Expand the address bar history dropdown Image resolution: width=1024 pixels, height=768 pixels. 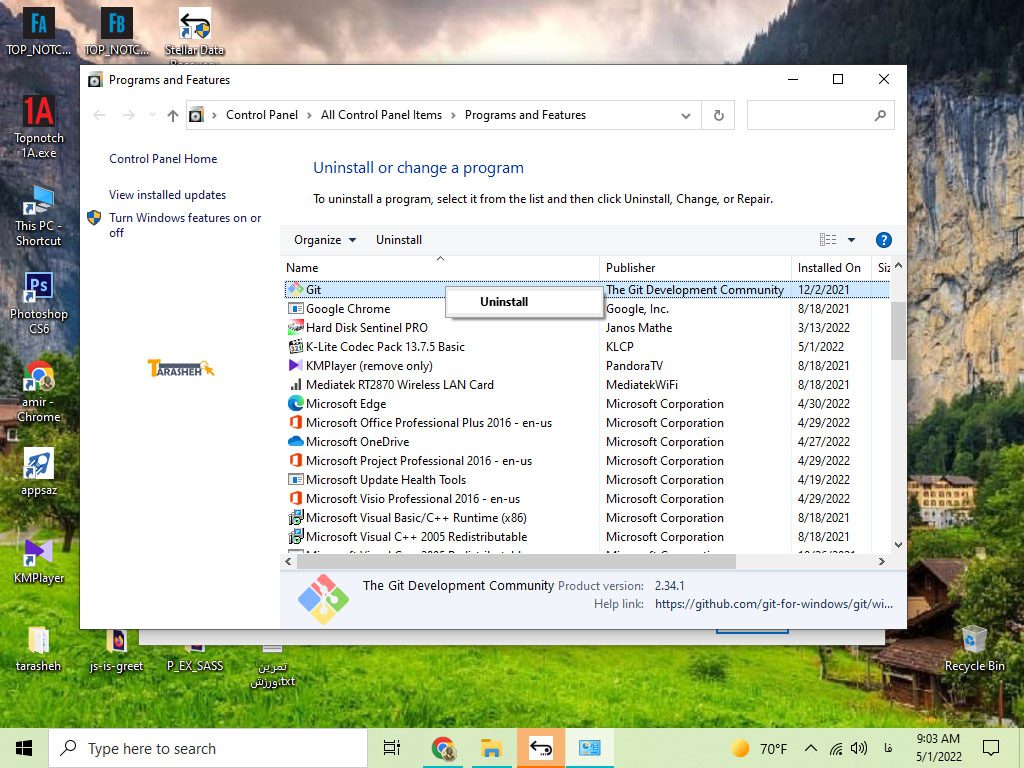tap(686, 116)
